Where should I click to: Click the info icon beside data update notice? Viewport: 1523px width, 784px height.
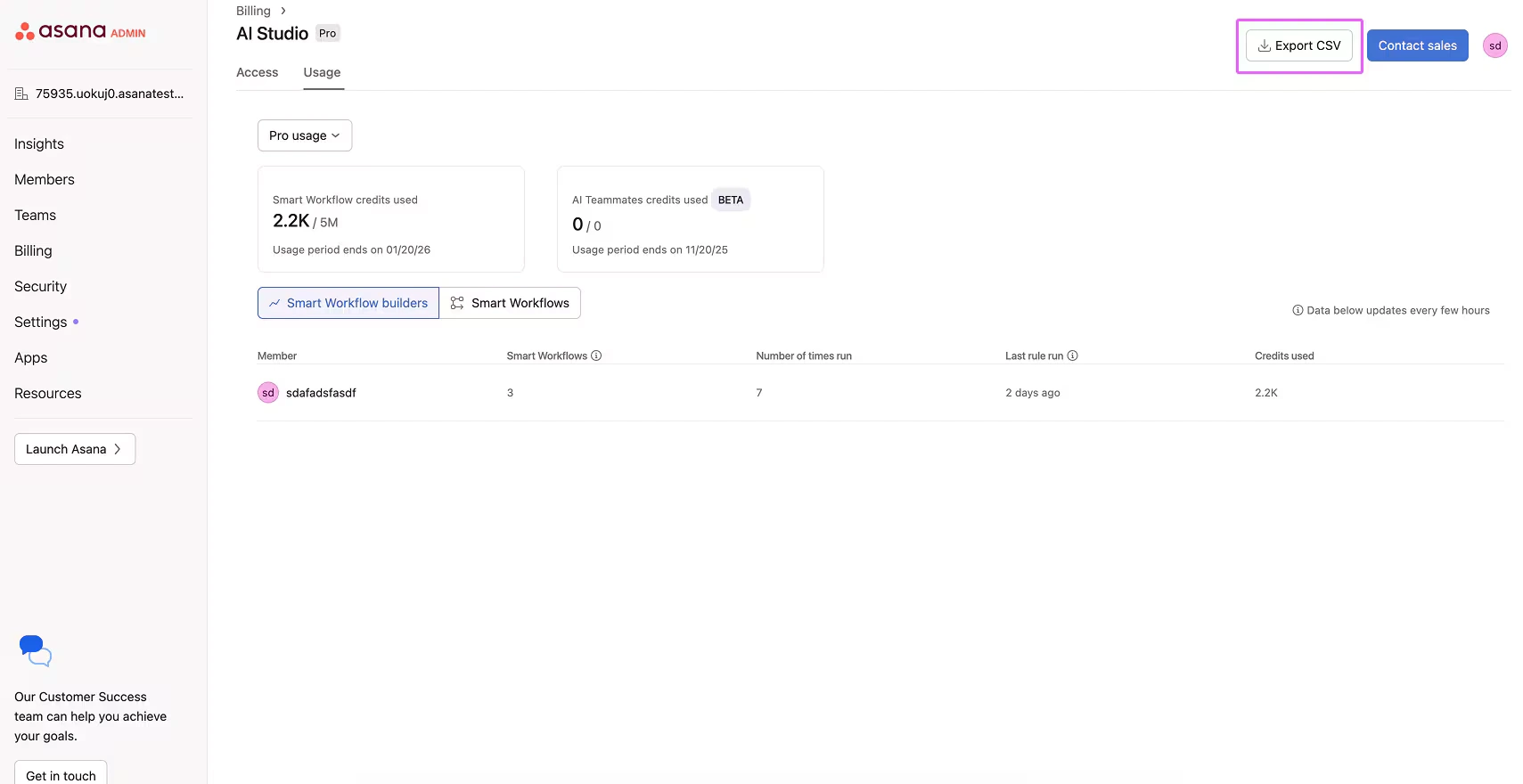[1298, 310]
